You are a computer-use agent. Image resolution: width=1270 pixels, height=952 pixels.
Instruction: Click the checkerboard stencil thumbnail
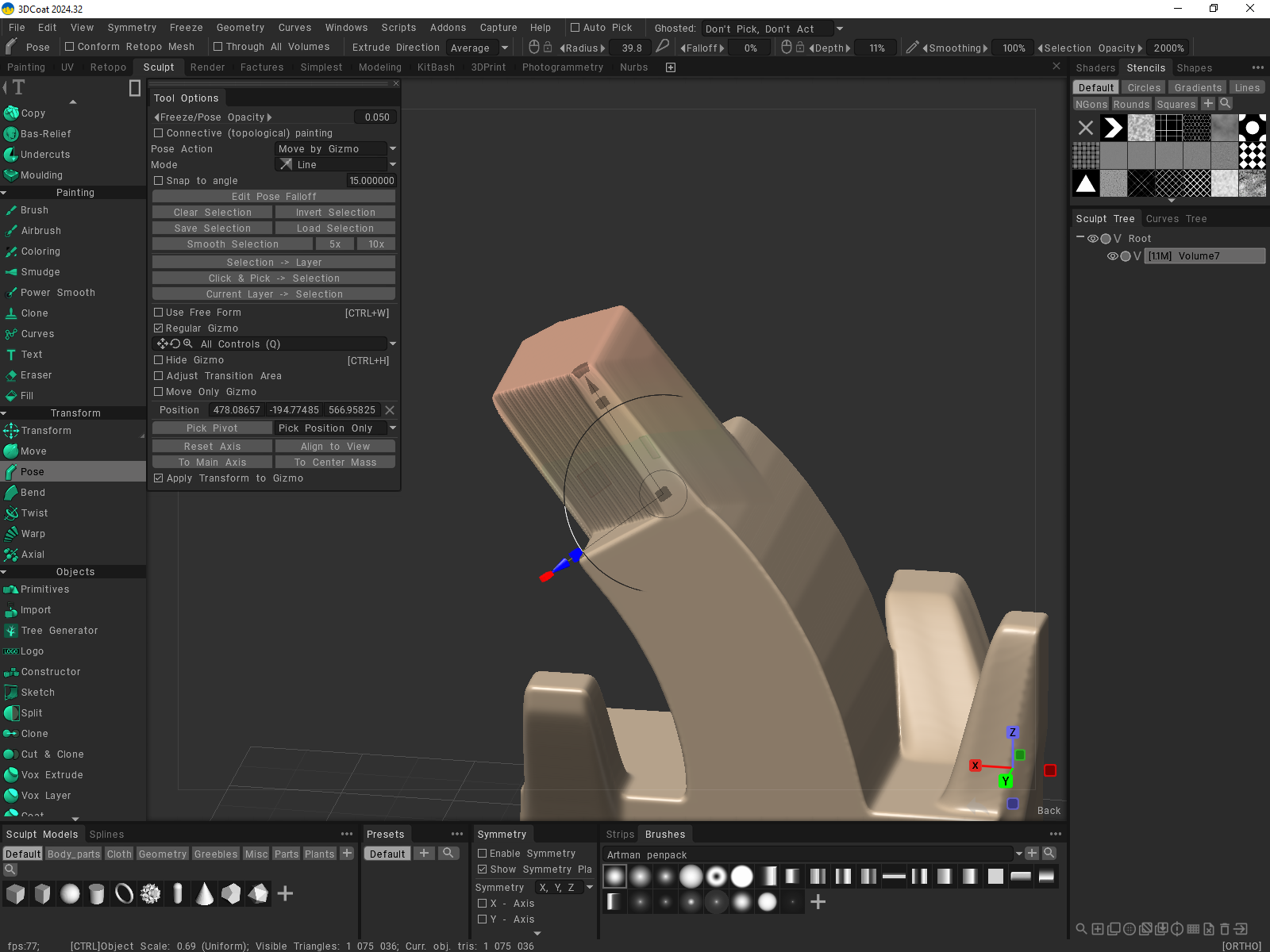pyautogui.click(x=1252, y=155)
